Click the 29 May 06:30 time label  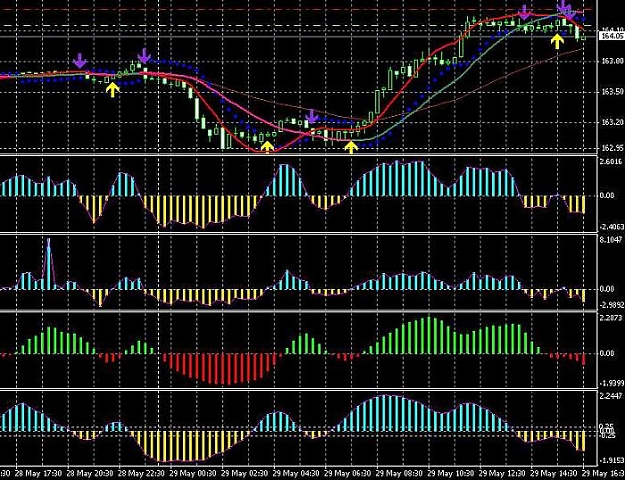(x=347, y=474)
